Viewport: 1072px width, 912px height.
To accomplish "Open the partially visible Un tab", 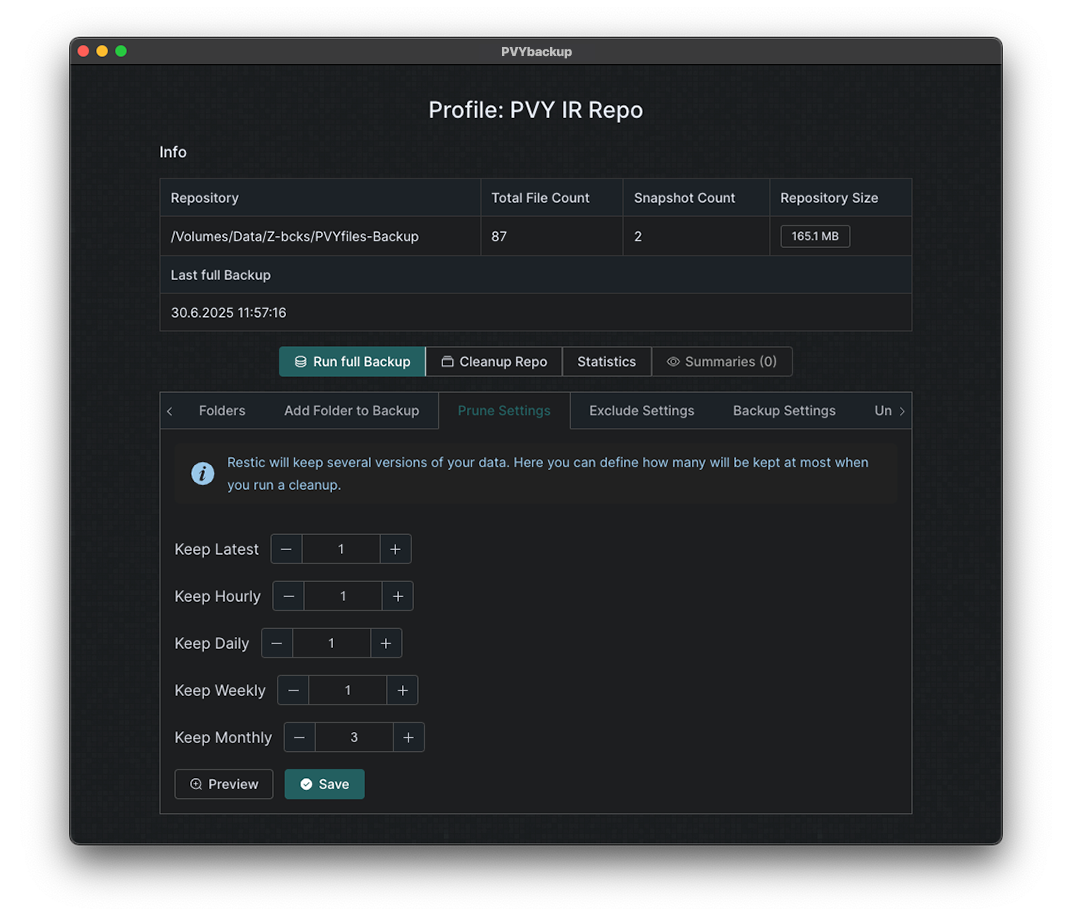I will point(883,411).
